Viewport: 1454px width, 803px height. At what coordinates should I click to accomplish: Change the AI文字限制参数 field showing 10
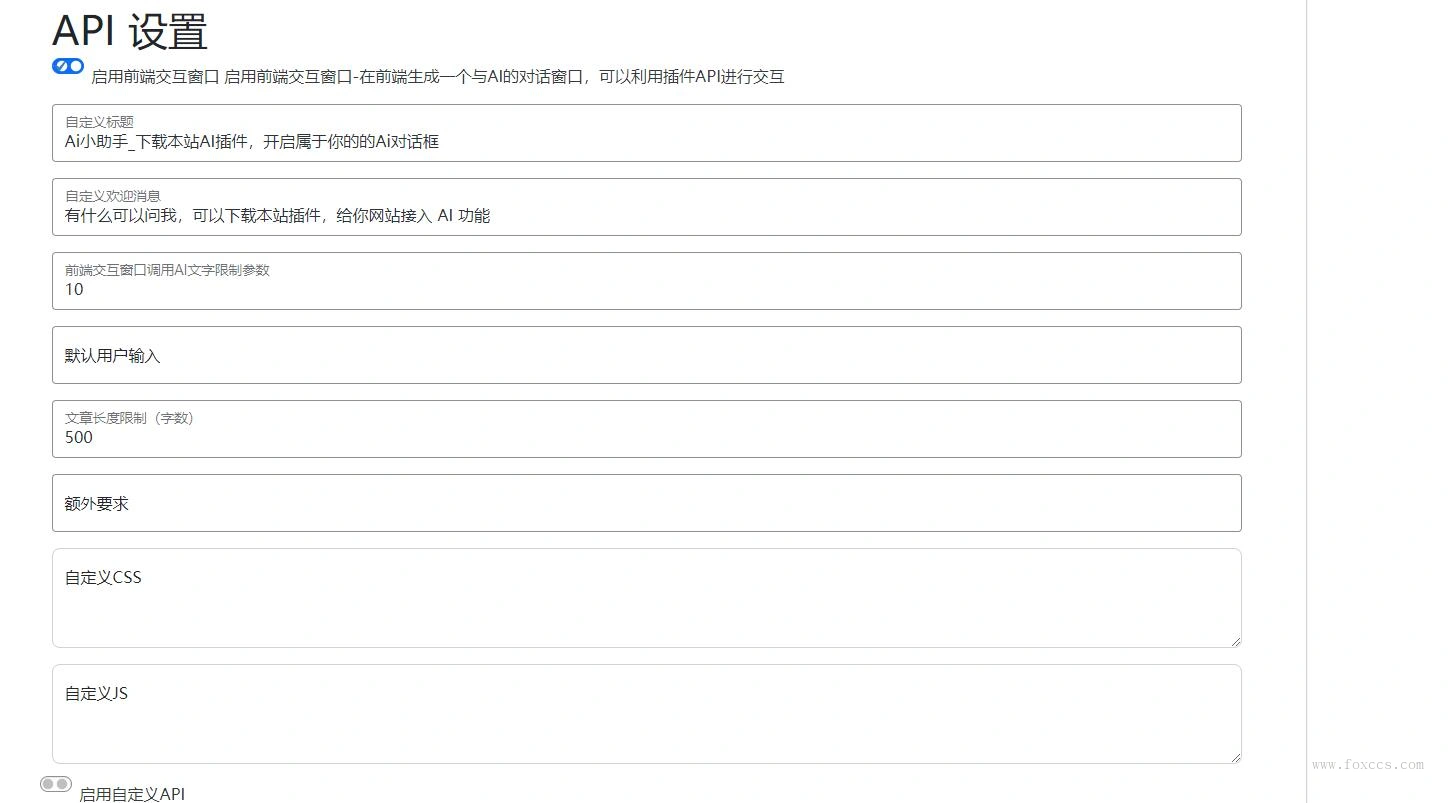tap(646, 281)
